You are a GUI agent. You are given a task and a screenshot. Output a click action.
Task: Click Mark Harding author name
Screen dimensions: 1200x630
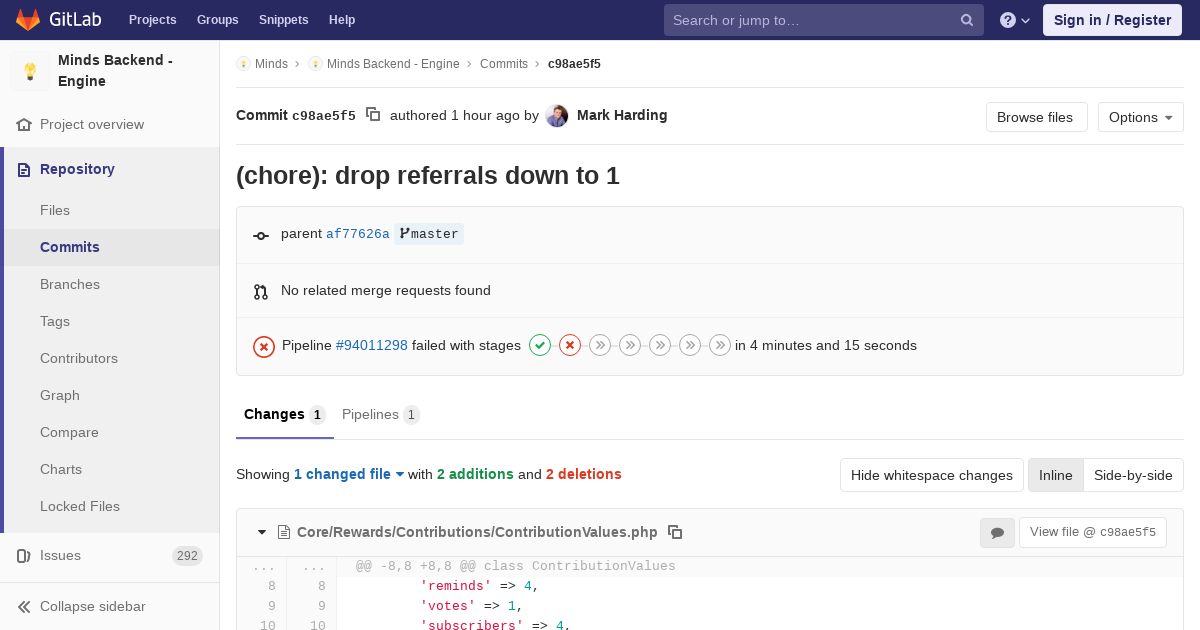622,115
